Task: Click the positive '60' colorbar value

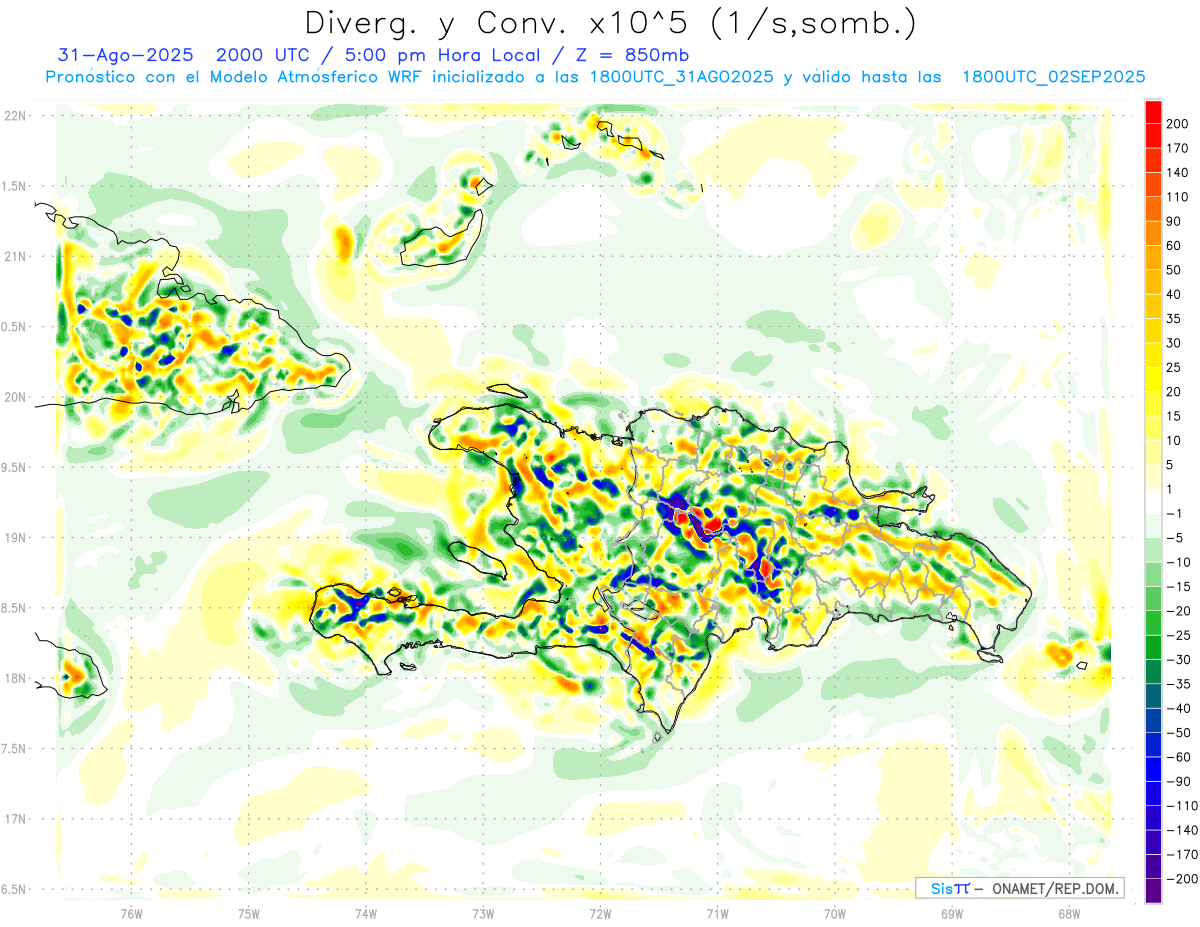Action: pyautogui.click(x=1174, y=246)
